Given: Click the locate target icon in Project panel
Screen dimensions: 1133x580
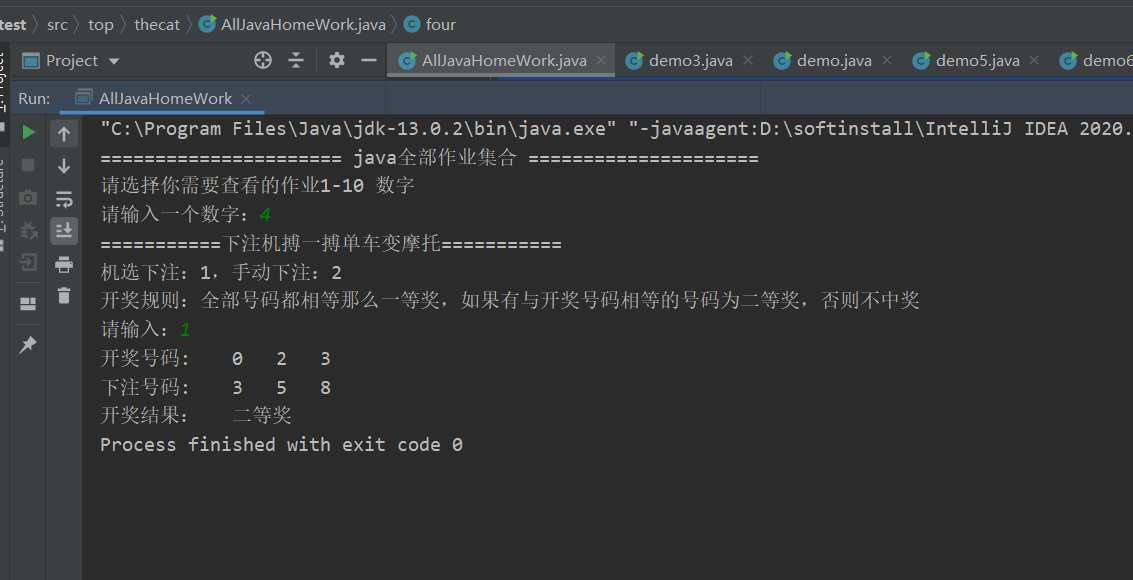Looking at the screenshot, I should [x=263, y=61].
